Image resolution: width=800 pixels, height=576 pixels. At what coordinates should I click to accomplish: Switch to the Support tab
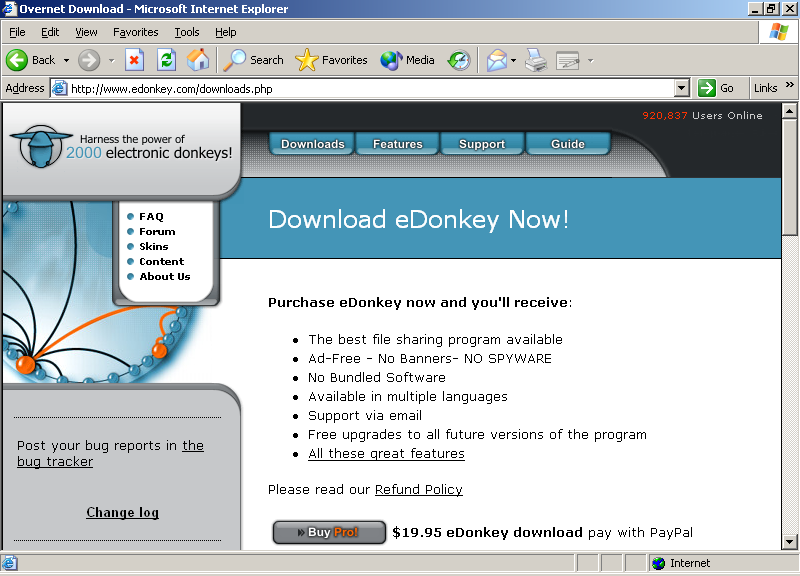(x=482, y=144)
